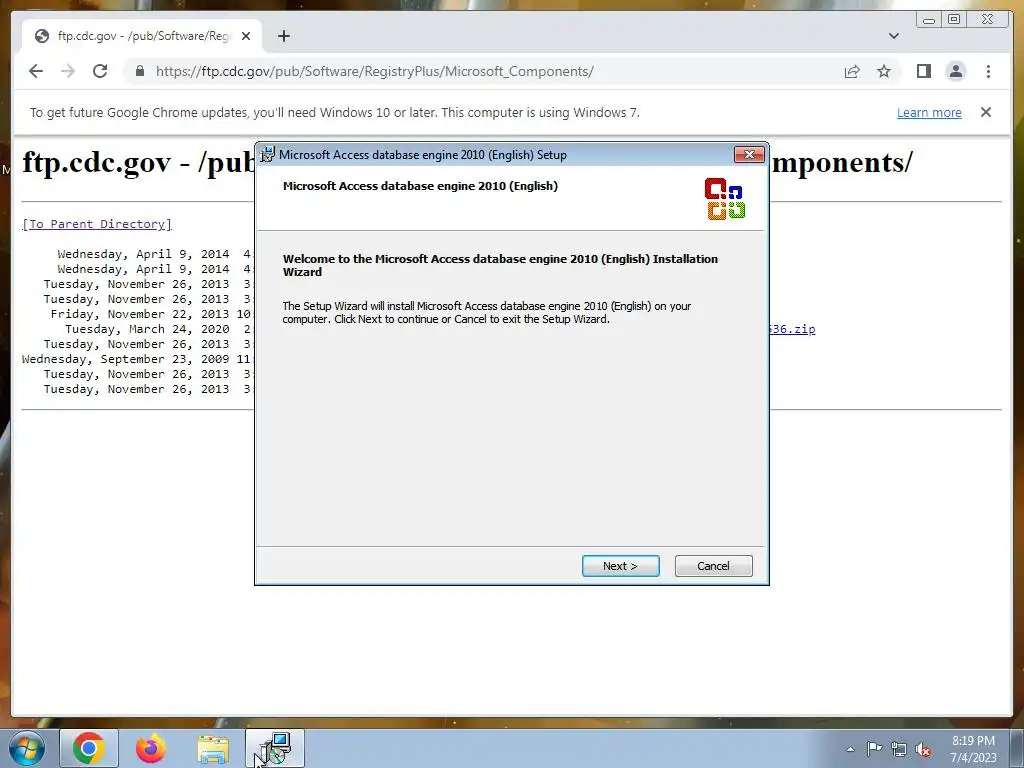This screenshot has height=768, width=1024.
Task: Reload the ftp.cdc.gov page
Action: 100,71
